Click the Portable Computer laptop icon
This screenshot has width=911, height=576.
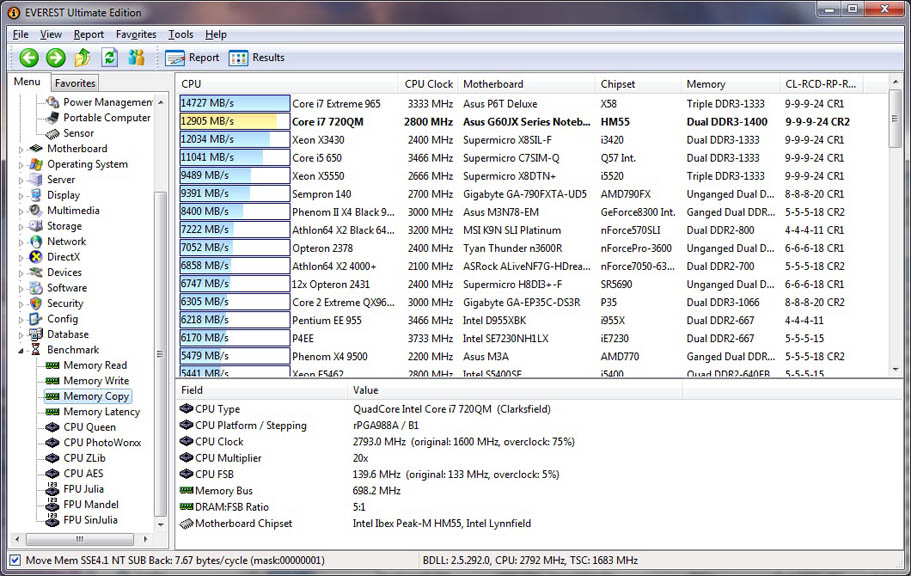point(53,118)
